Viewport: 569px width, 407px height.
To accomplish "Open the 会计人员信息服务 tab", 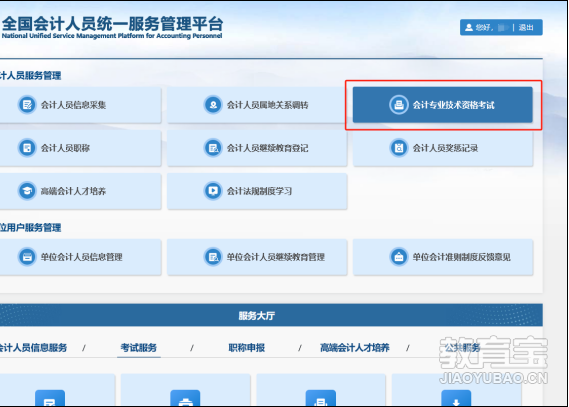I will pos(33,348).
